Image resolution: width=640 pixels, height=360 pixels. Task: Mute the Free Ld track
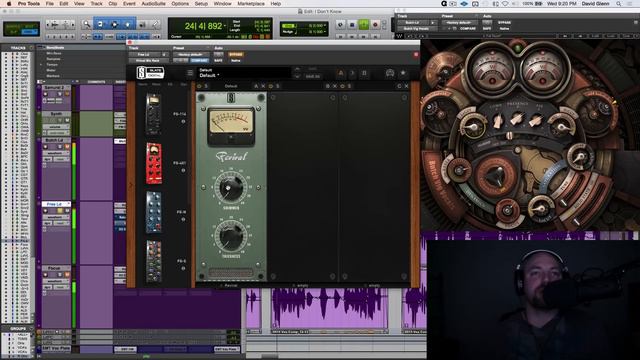tap(67, 211)
